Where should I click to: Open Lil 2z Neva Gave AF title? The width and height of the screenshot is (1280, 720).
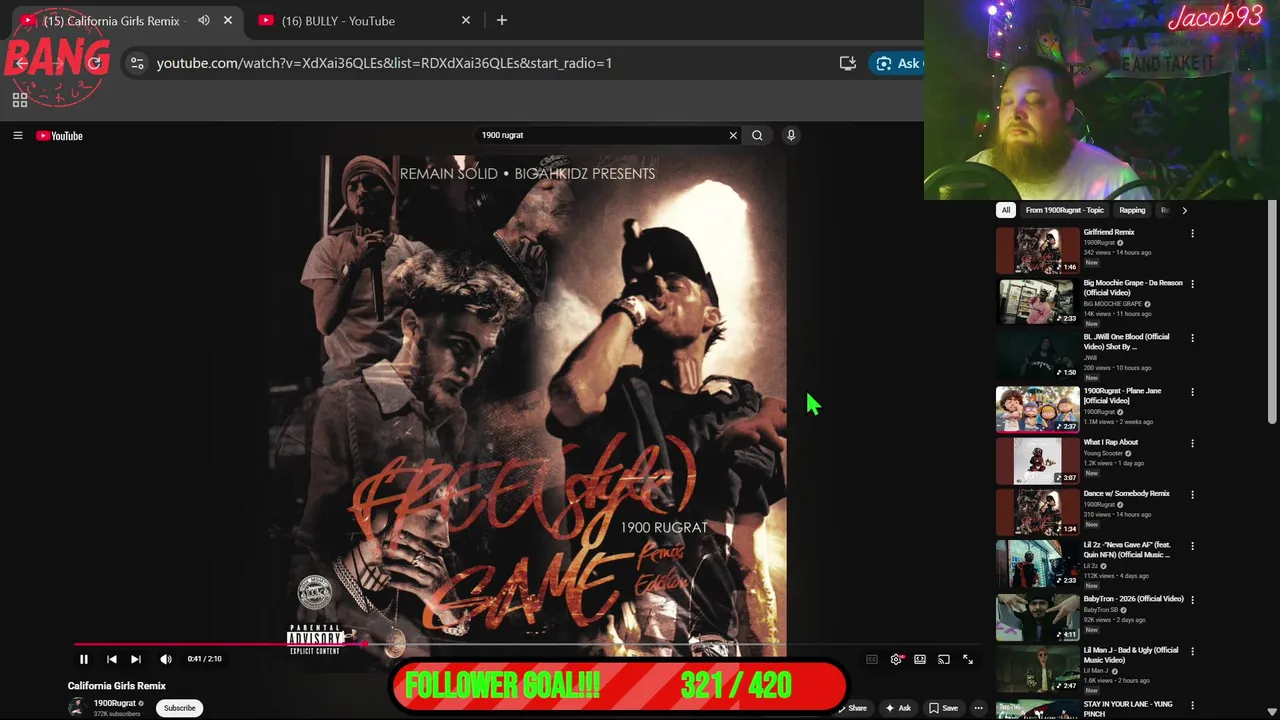1127,550
